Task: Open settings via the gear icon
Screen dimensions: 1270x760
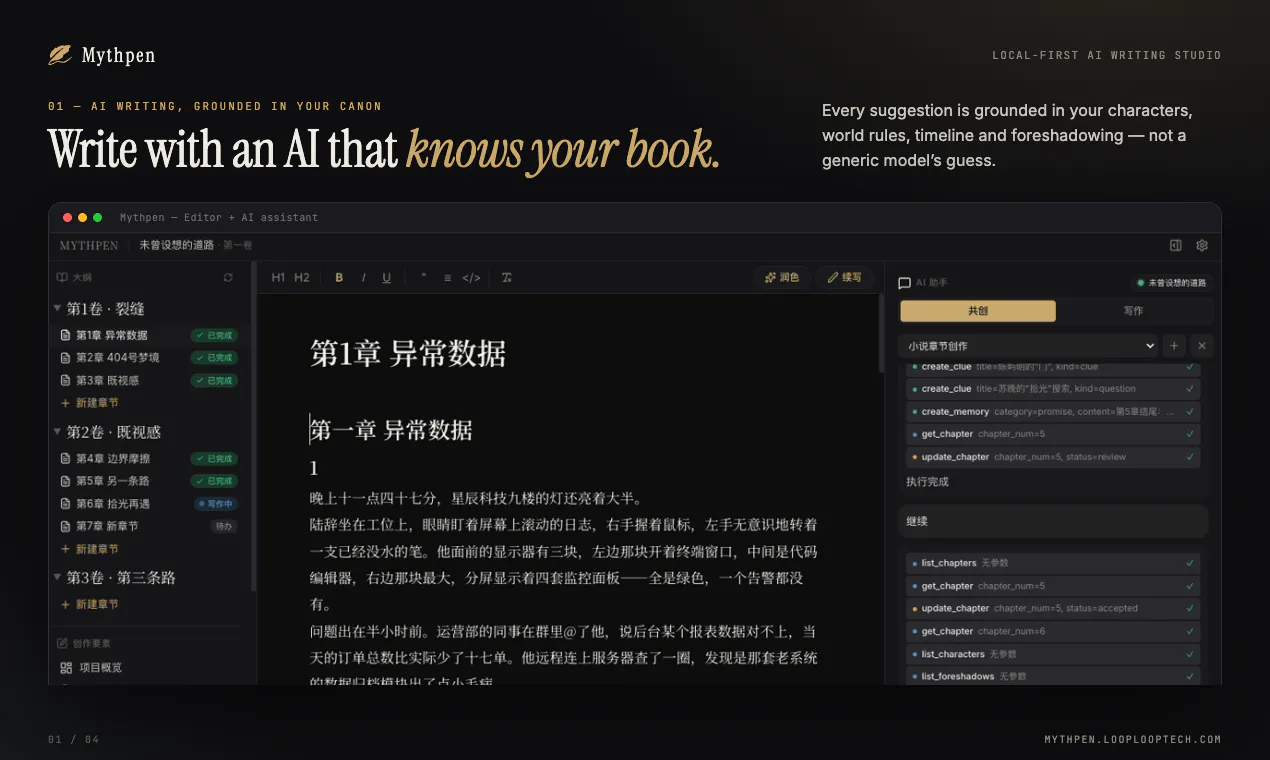Action: coord(1202,245)
